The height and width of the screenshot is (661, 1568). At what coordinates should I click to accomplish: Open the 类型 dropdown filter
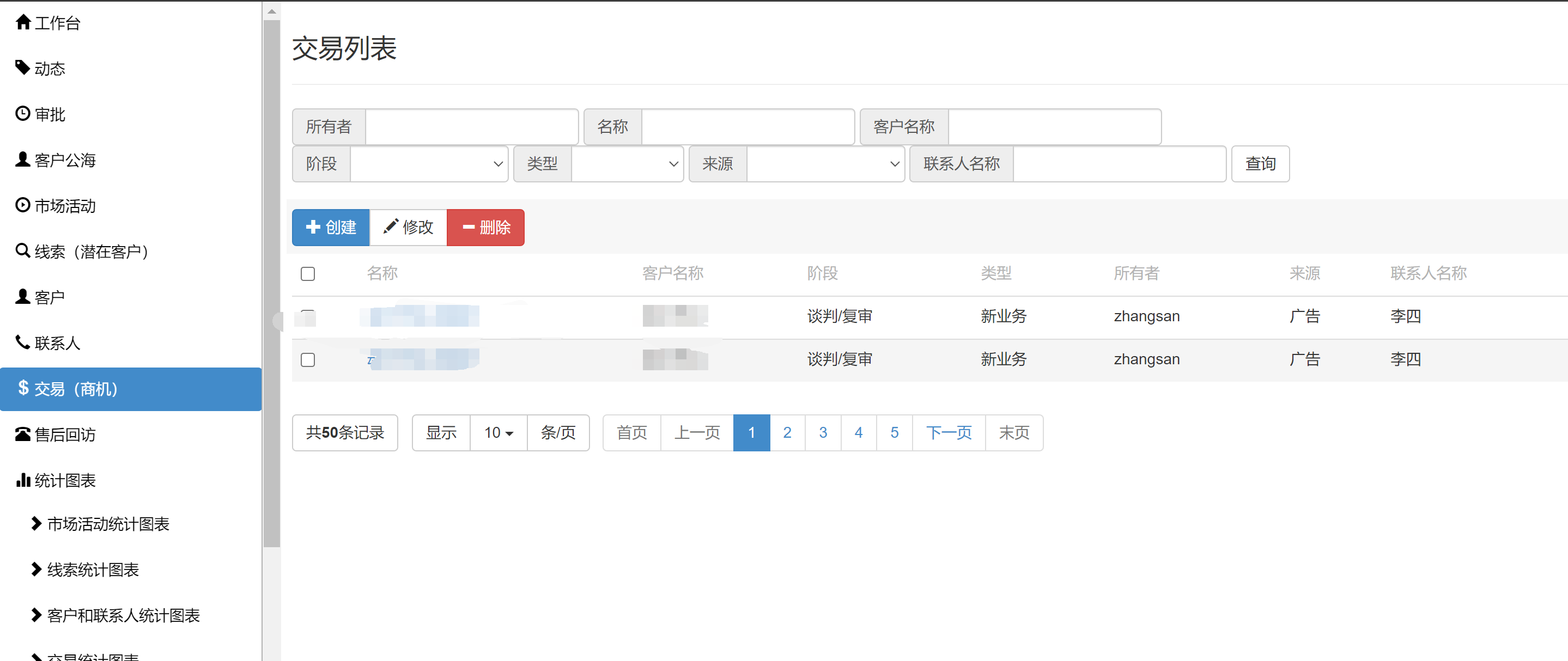(628, 163)
